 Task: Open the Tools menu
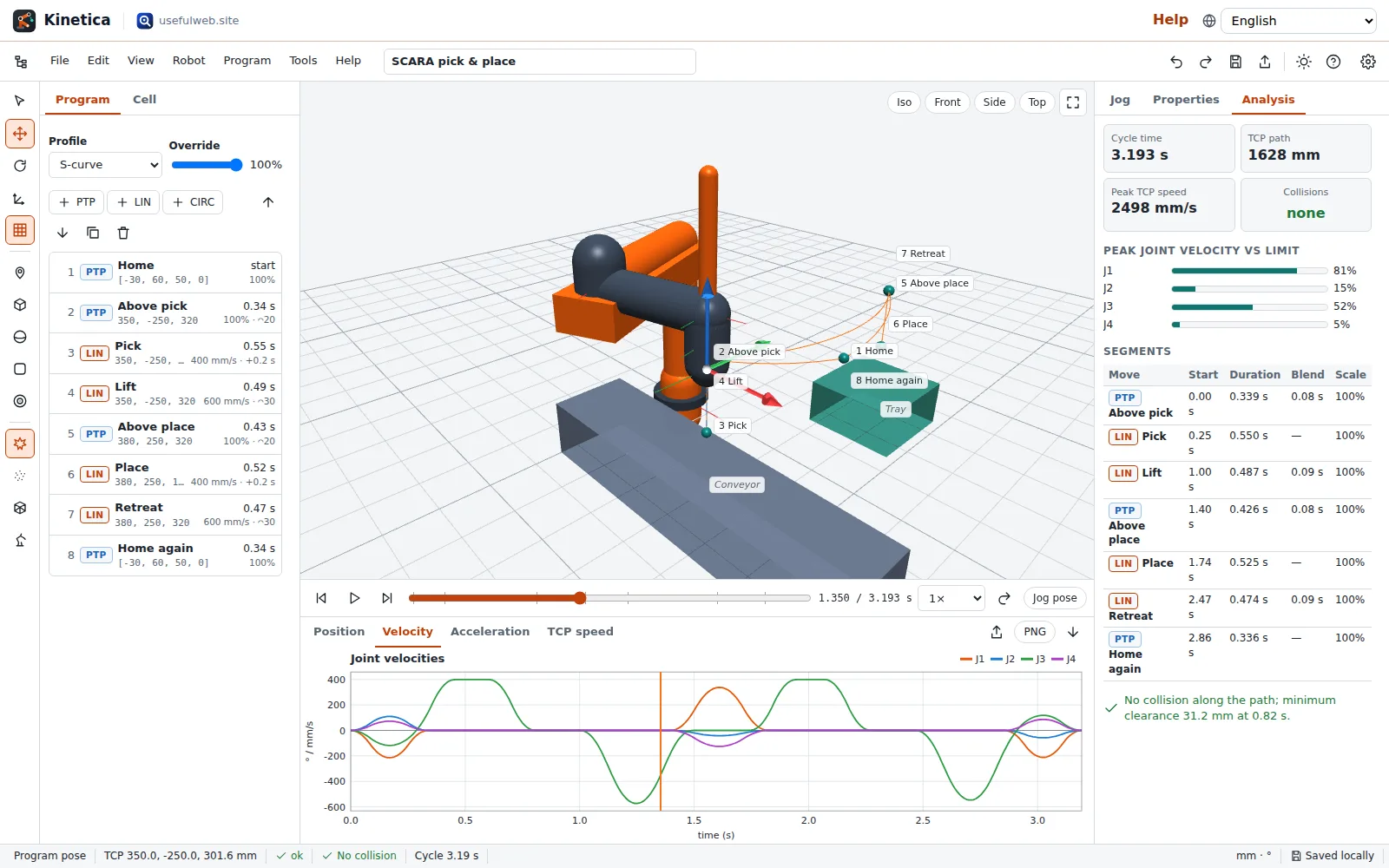[x=303, y=61]
